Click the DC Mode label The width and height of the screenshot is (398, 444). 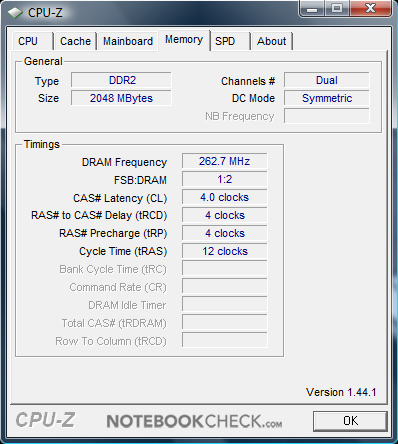click(x=253, y=99)
